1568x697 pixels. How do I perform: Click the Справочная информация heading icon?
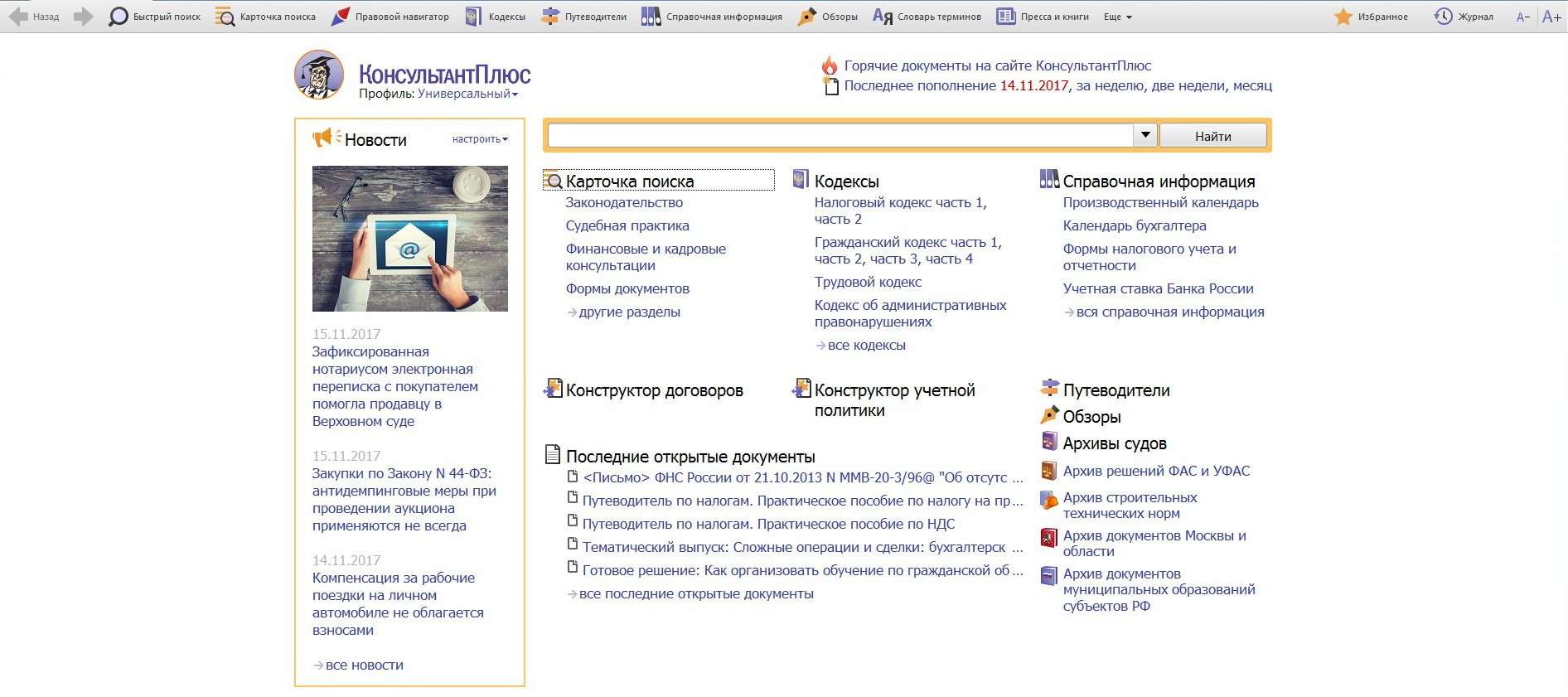coord(1049,179)
